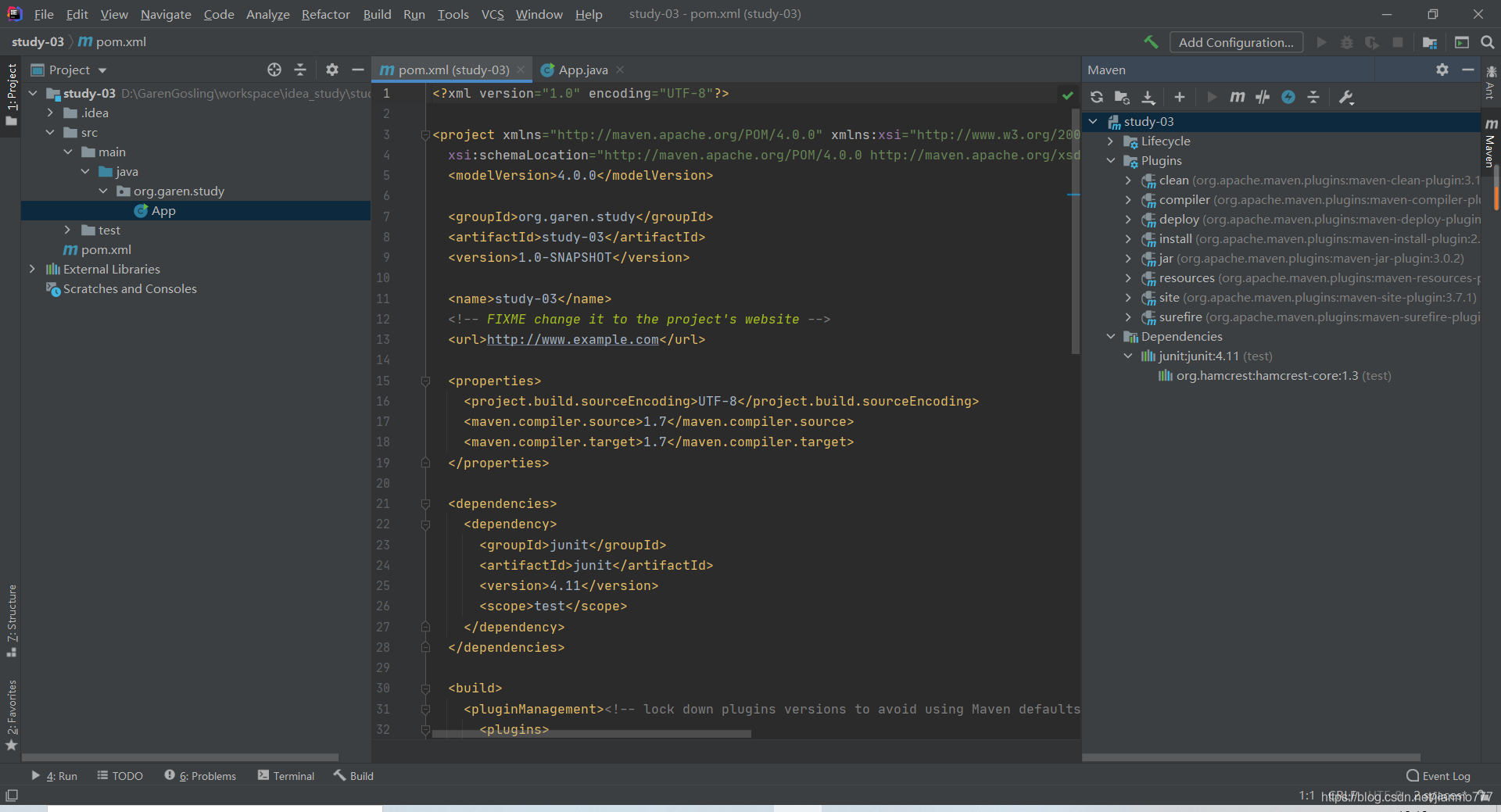Image resolution: width=1501 pixels, height=812 pixels.
Task: Switch to the App.java editor tab
Action: tap(582, 70)
